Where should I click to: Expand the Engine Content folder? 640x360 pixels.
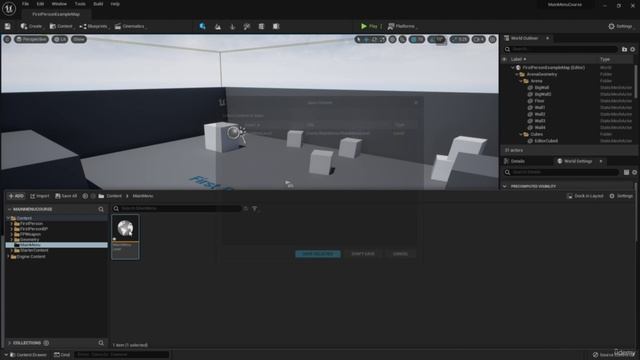(x=8, y=257)
